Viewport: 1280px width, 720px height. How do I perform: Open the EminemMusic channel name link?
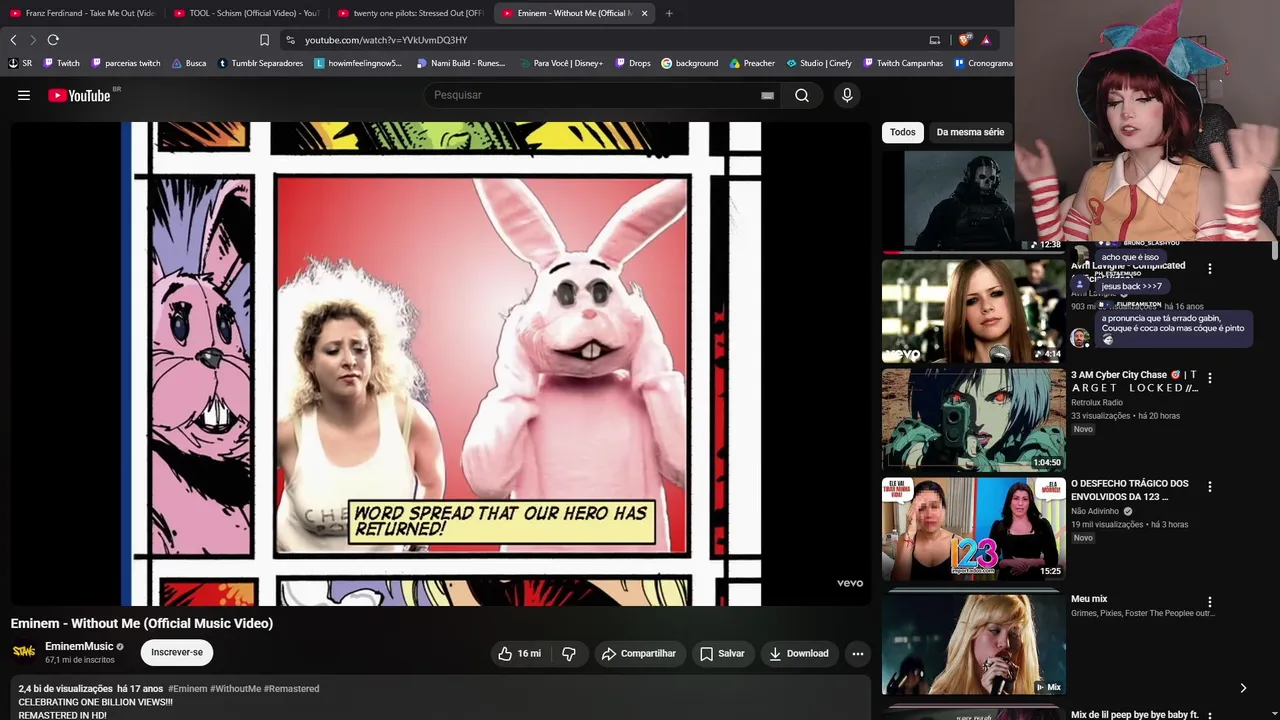pyautogui.click(x=79, y=646)
